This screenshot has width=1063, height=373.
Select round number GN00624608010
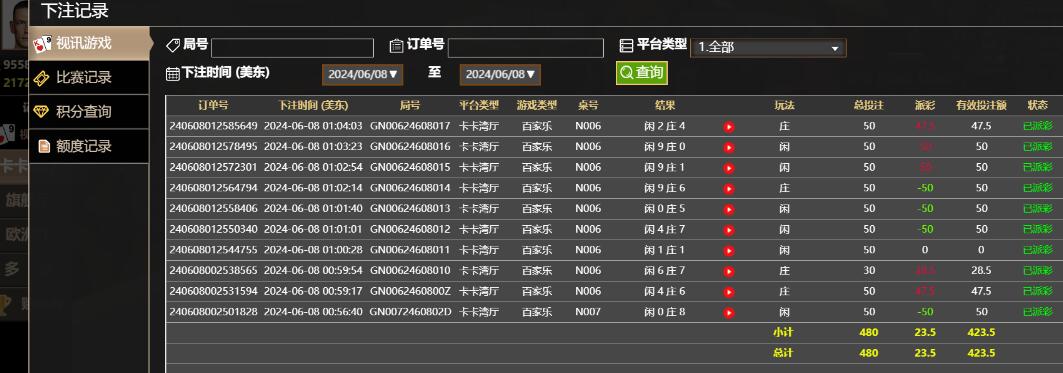coord(410,271)
